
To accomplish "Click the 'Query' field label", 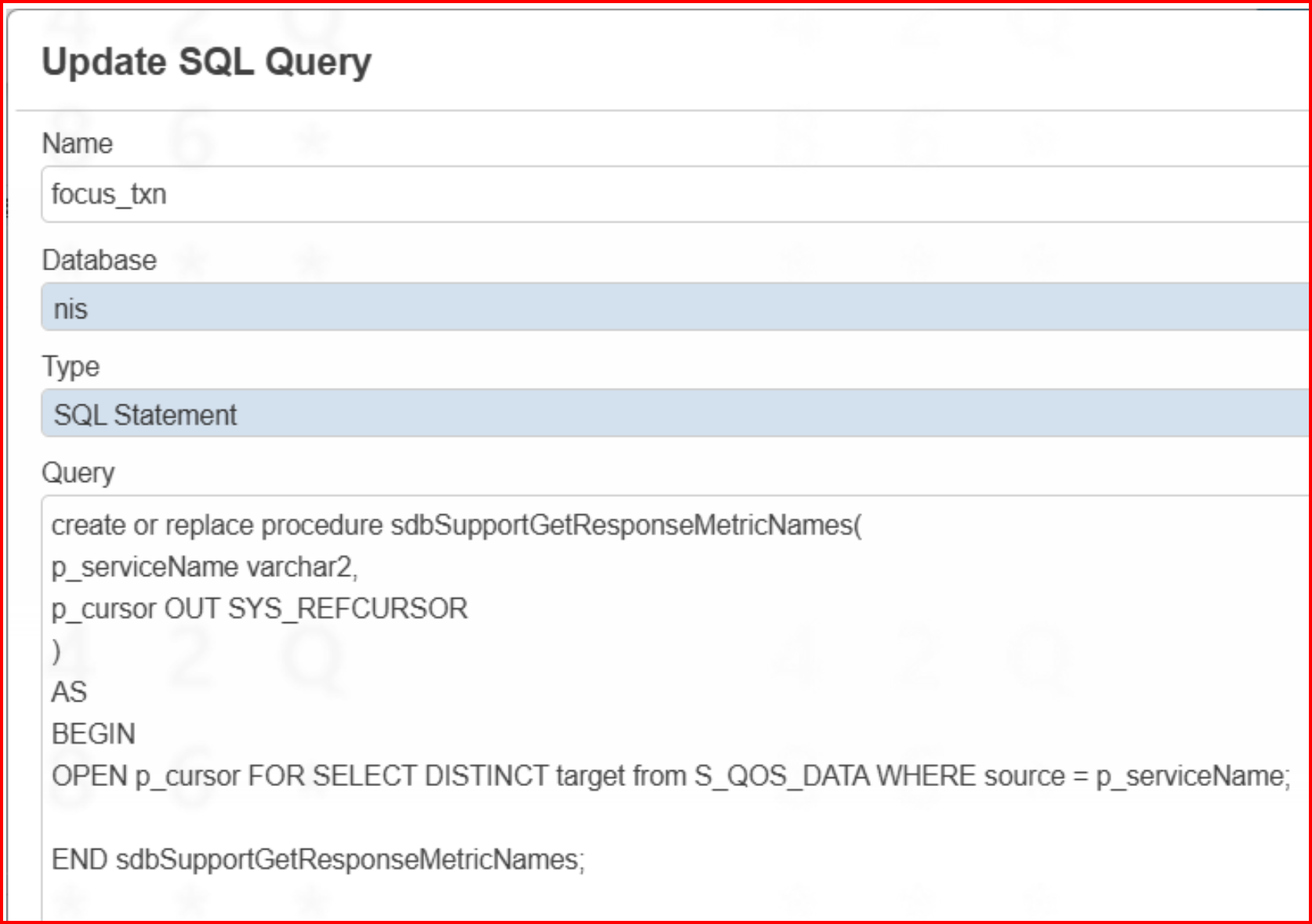I will (78, 473).
